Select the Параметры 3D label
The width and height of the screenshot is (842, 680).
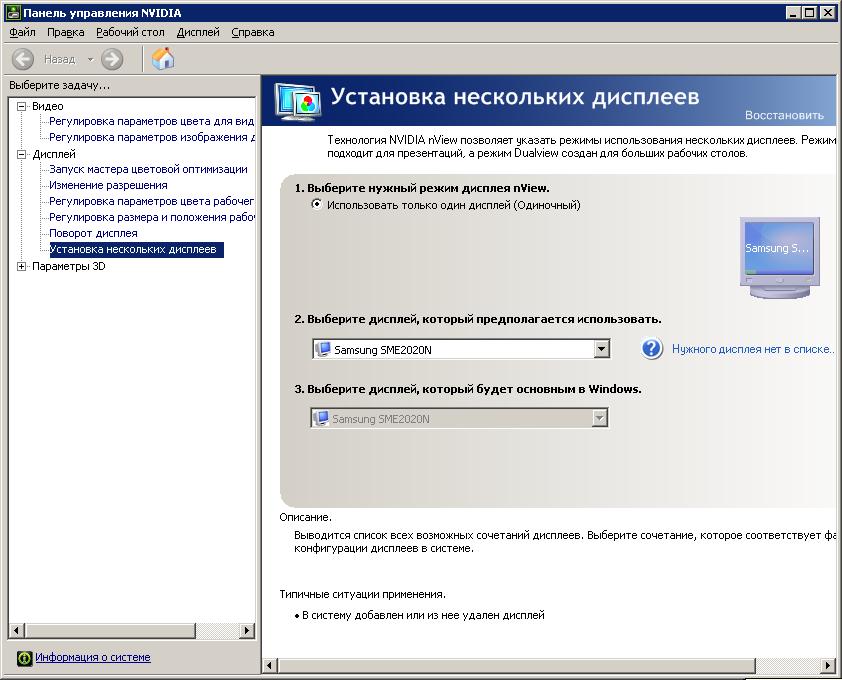point(68,266)
